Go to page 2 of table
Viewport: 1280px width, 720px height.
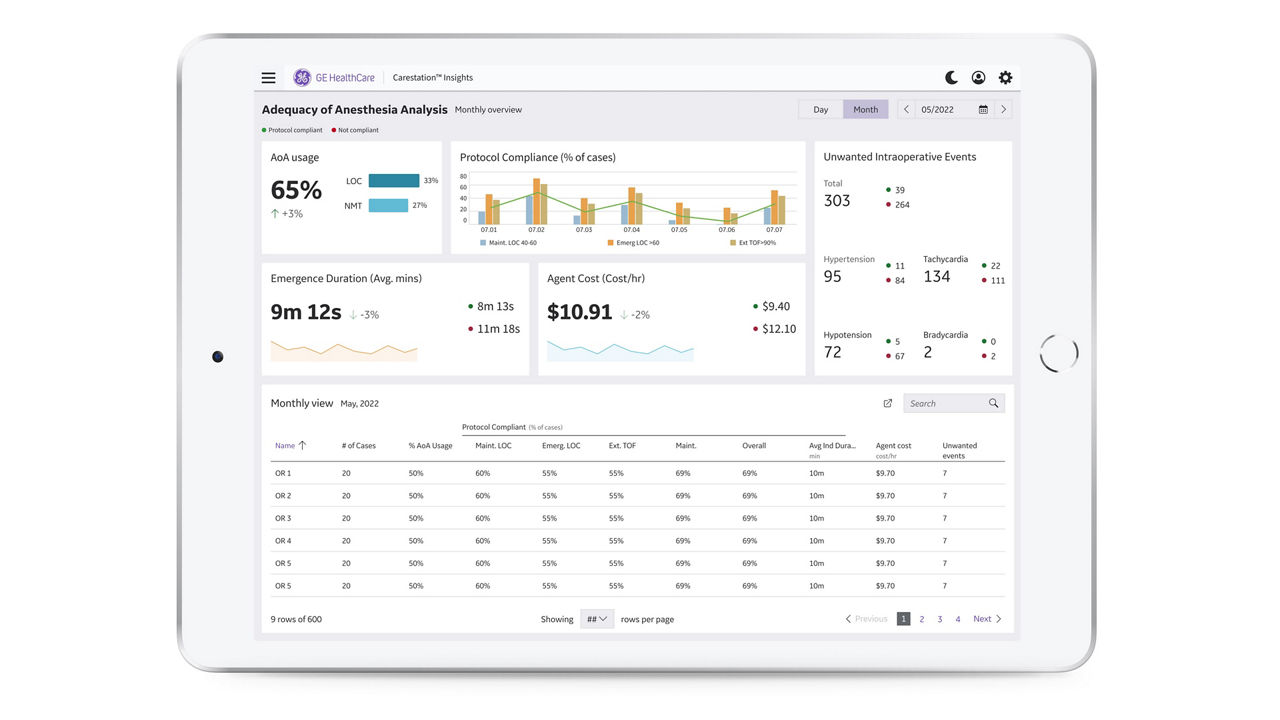click(921, 619)
